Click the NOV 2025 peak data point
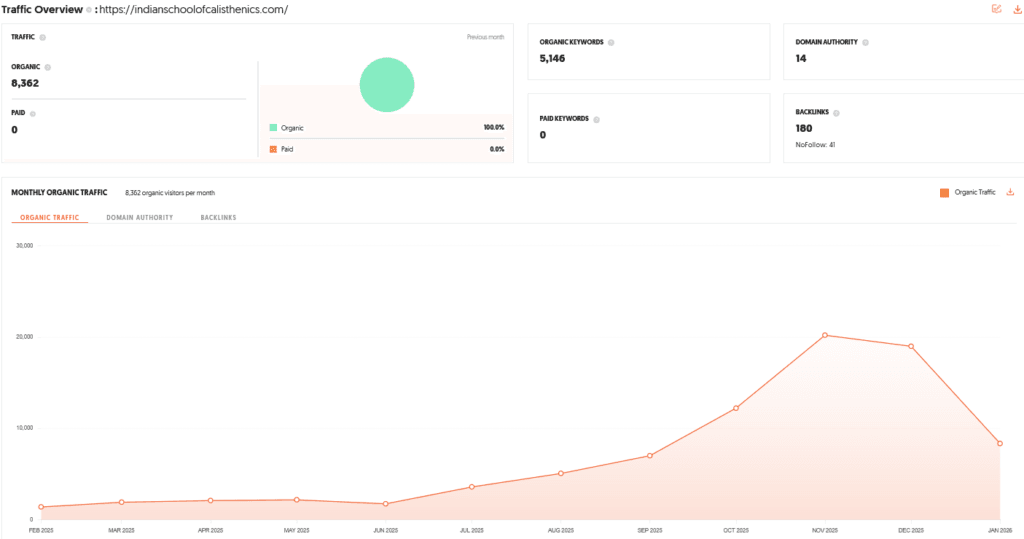The width and height of the screenshot is (1024, 539). pyautogui.click(x=825, y=335)
